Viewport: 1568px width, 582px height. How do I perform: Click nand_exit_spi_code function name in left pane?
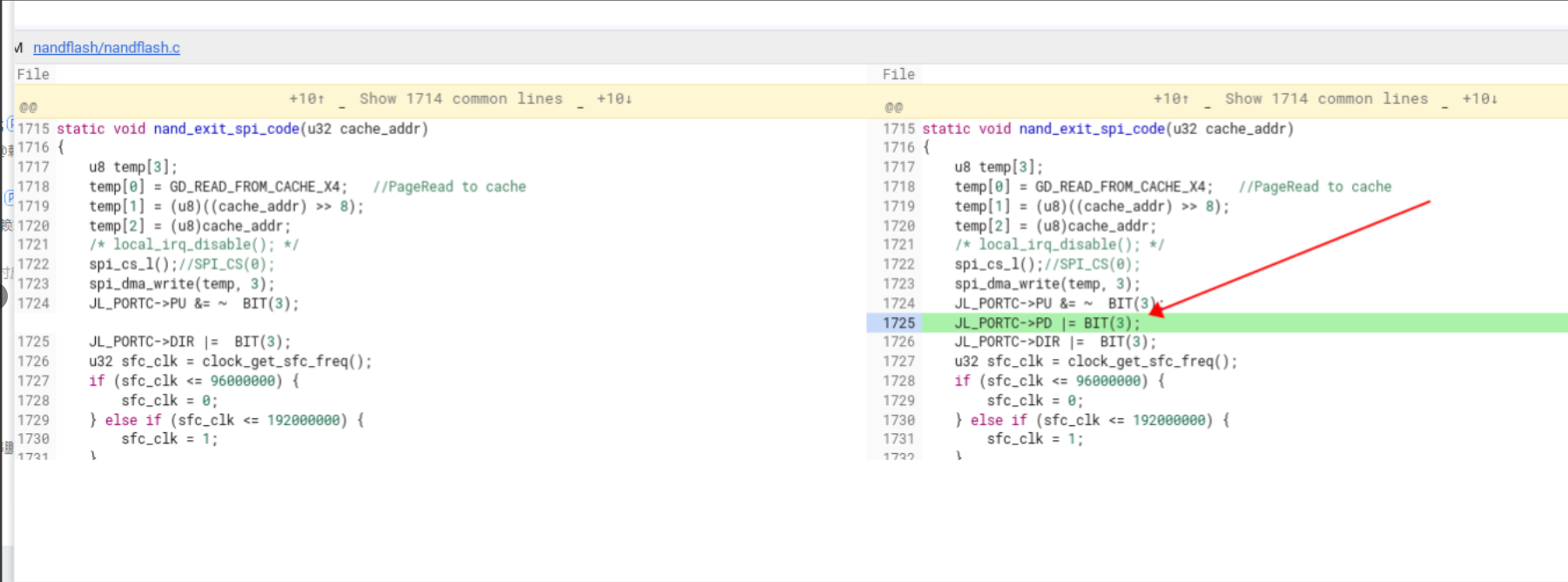pos(226,129)
